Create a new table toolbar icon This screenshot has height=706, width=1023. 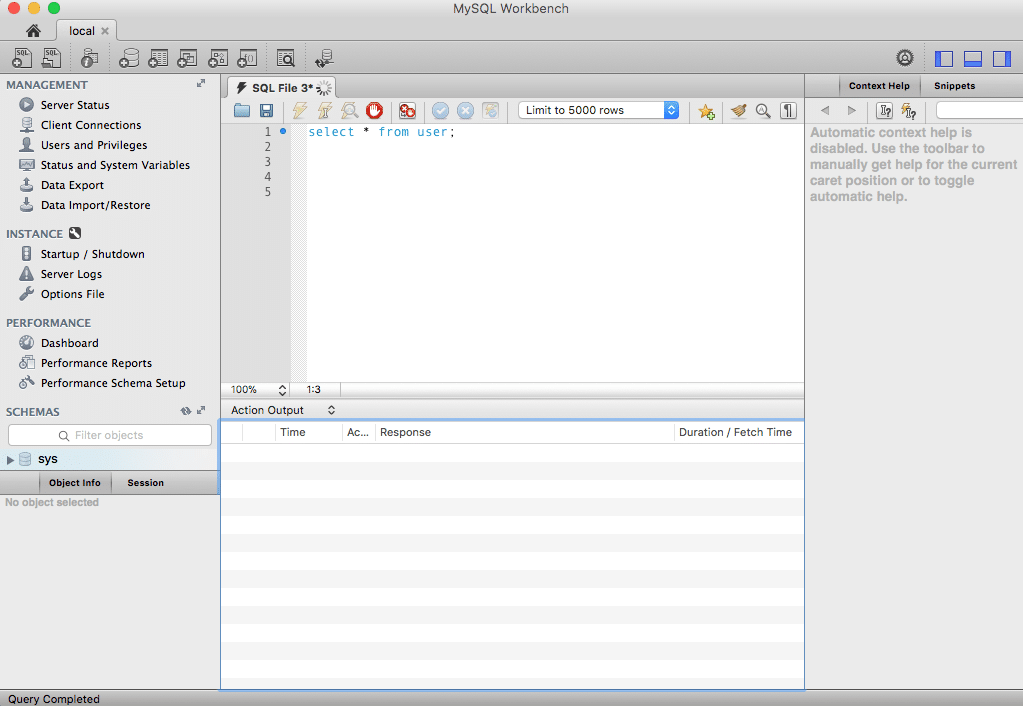[x=158, y=58]
